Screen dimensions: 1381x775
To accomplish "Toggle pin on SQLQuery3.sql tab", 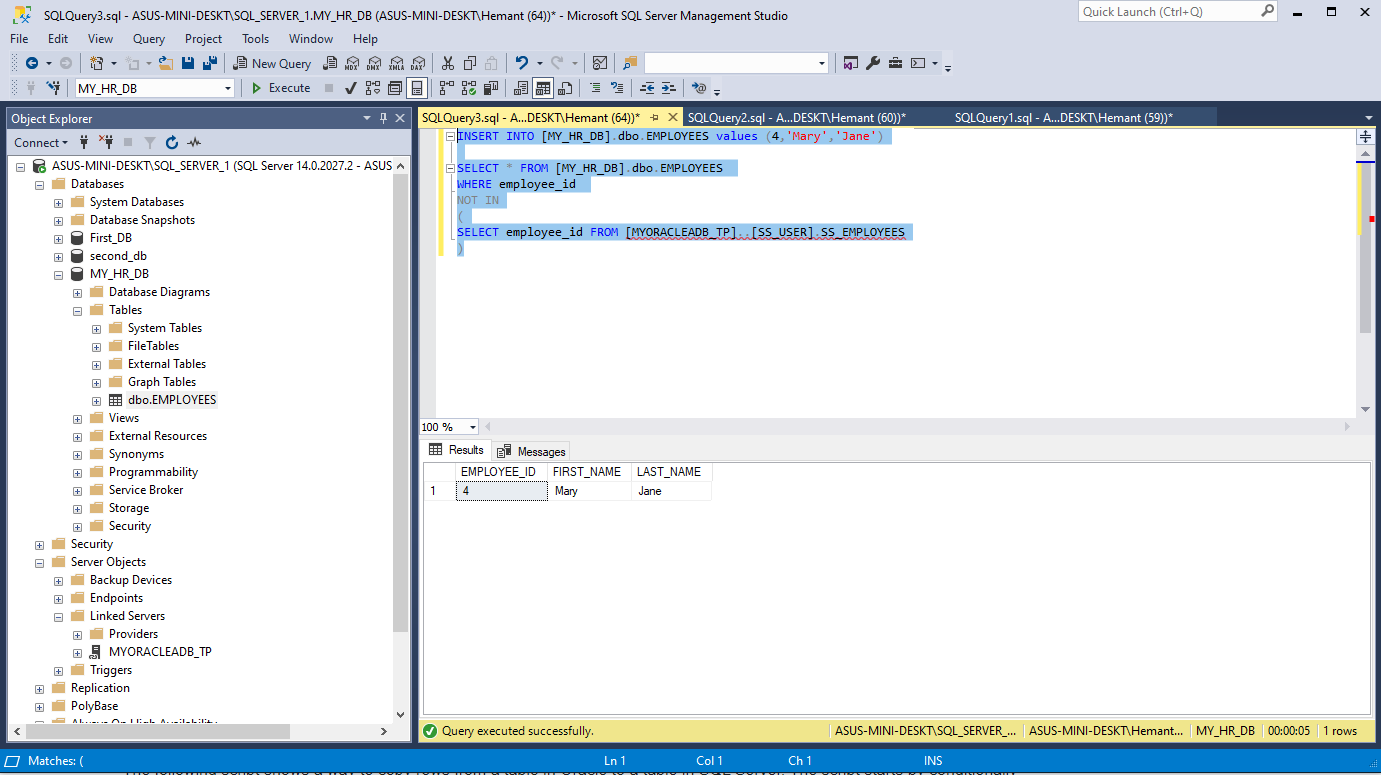I will coord(654,117).
